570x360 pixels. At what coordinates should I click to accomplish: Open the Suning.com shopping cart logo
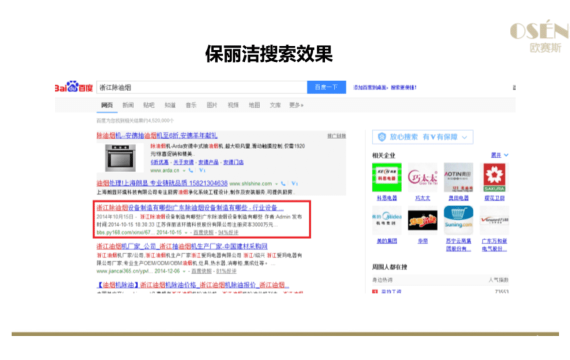pos(458,220)
